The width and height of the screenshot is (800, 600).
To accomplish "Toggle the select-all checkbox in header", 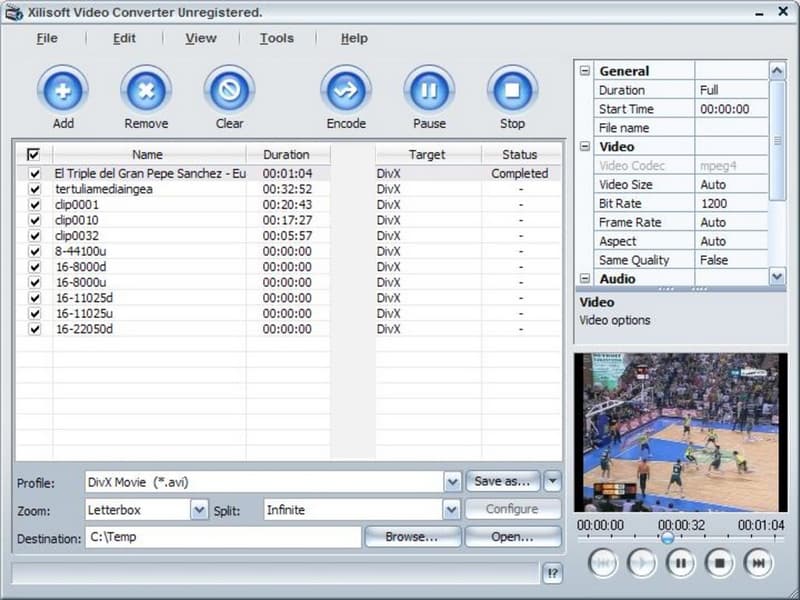I will 34,155.
